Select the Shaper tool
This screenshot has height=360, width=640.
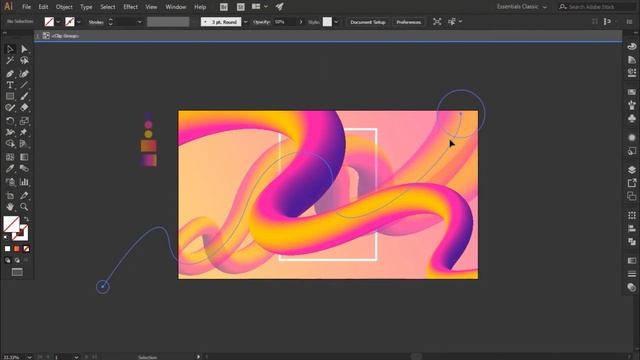click(10, 108)
